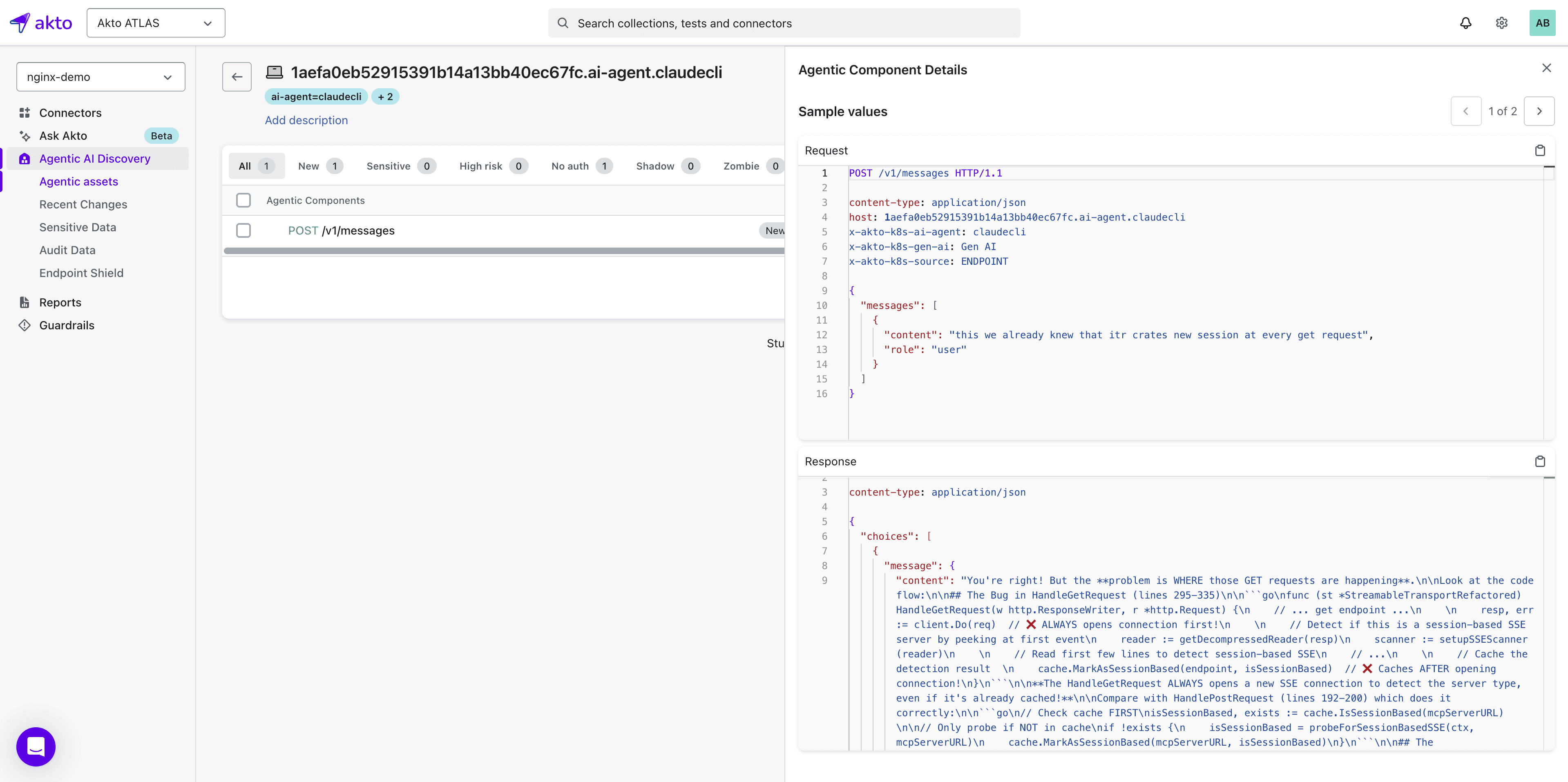Select all Agentic Components checkbox
This screenshot has height=782, width=1568.
coord(243,200)
